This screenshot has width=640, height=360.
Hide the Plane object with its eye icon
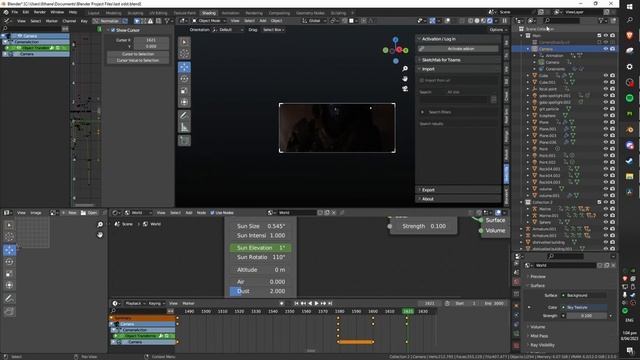(x=606, y=122)
